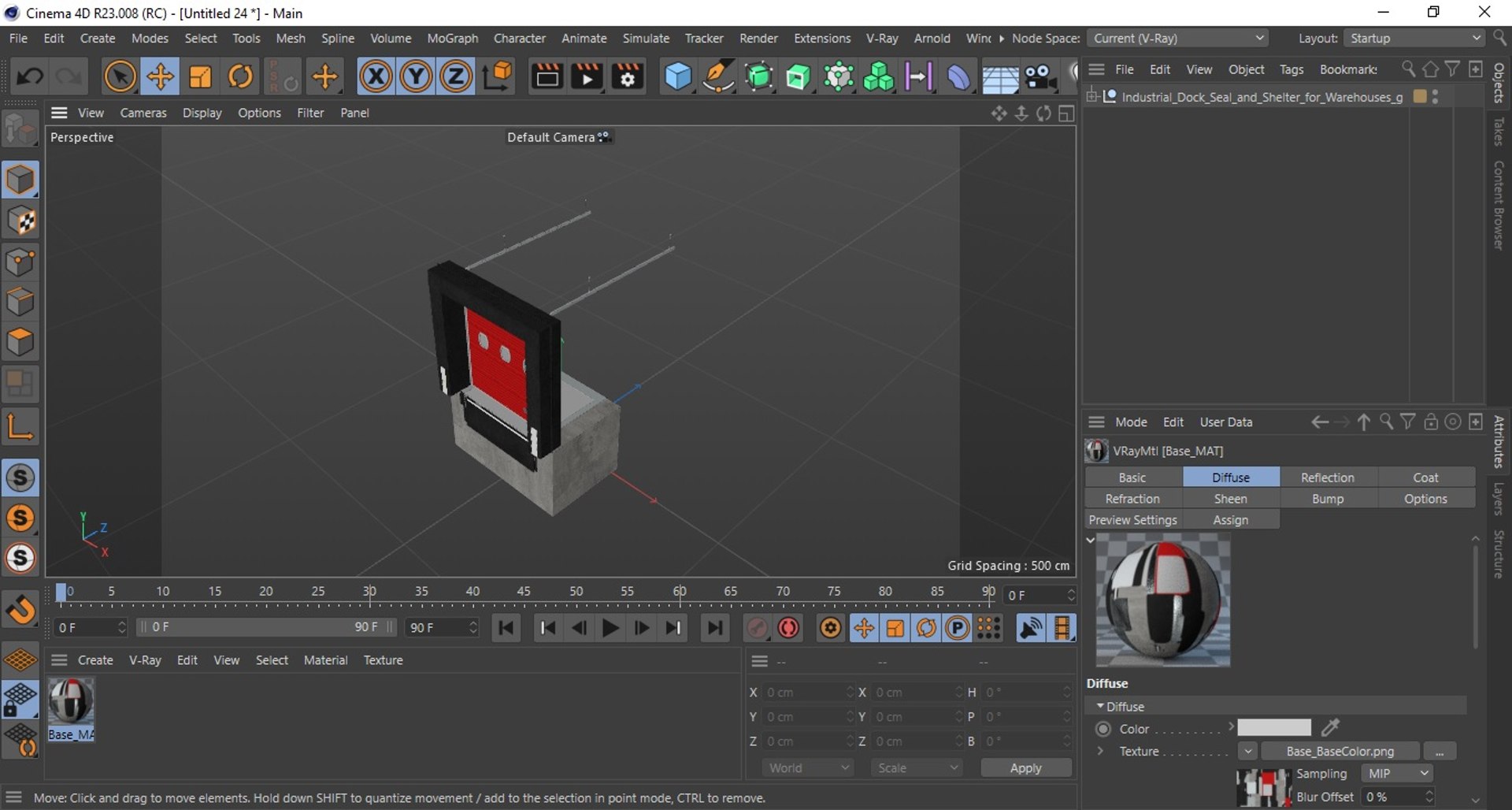Add an Extrude generator object
Screen dimensions: 1512x810
pyautogui.click(x=799, y=76)
